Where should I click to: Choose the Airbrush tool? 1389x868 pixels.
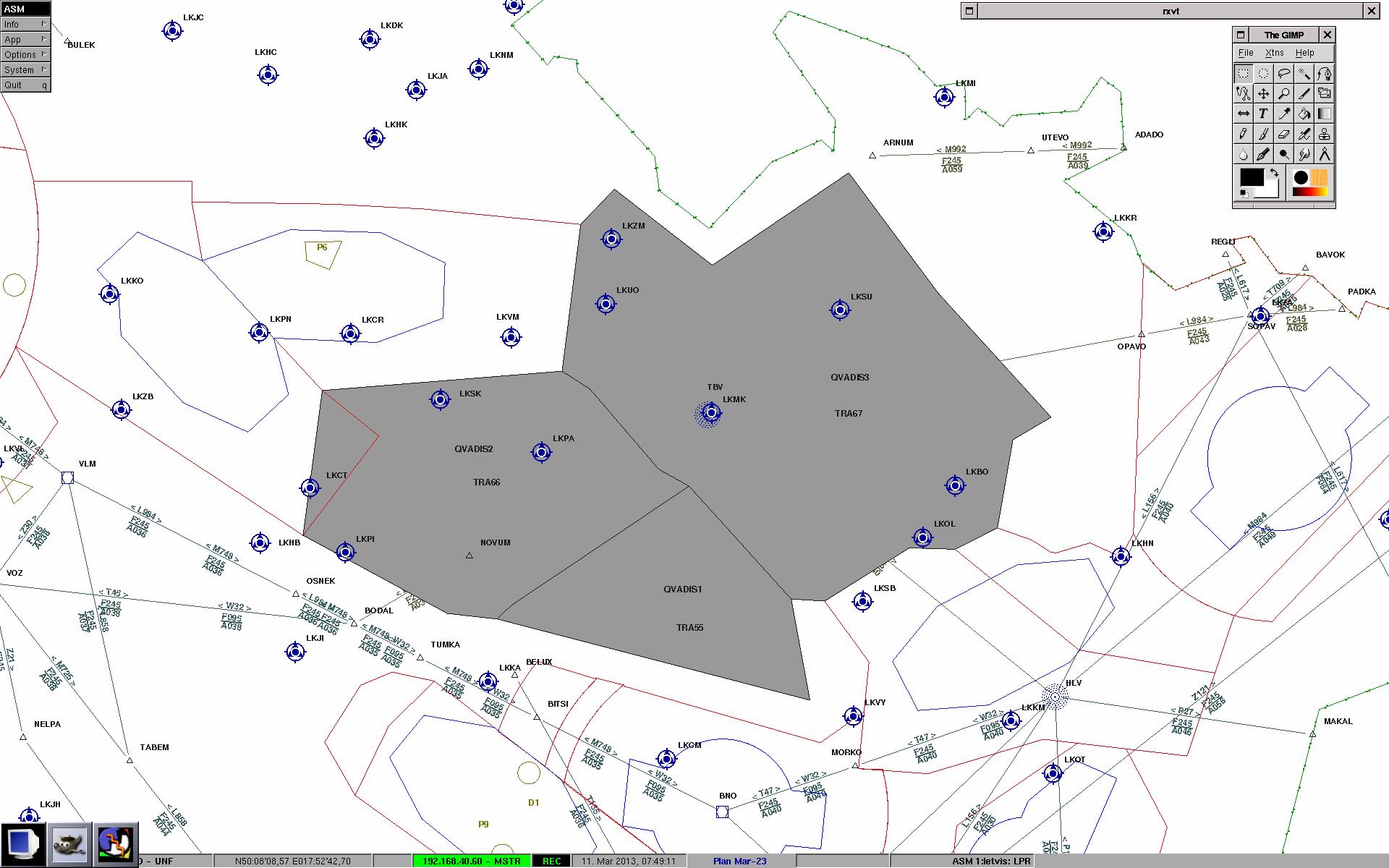coord(1304,134)
